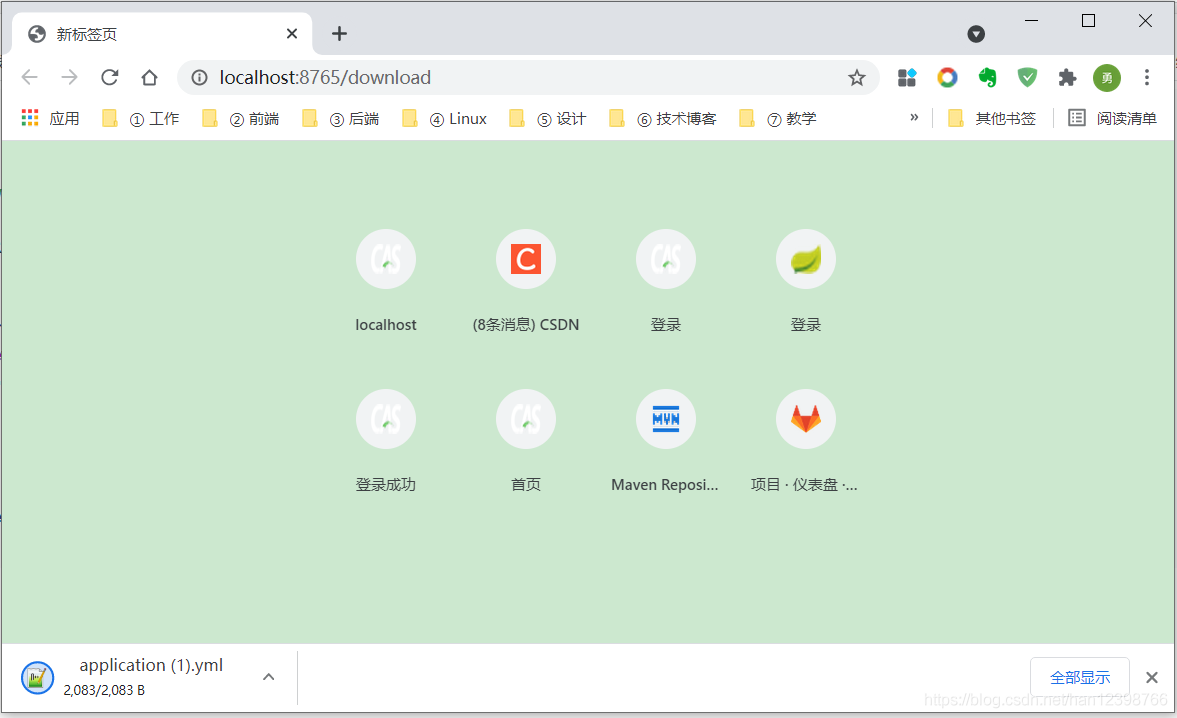View site information icon in address bar
Viewport: 1177px width, 718px height.
tap(199, 77)
